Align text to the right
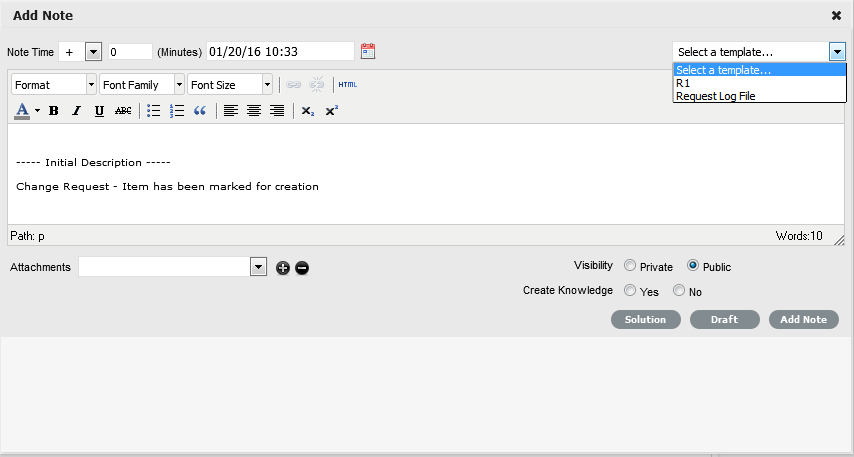This screenshot has width=854, height=457. 277,111
